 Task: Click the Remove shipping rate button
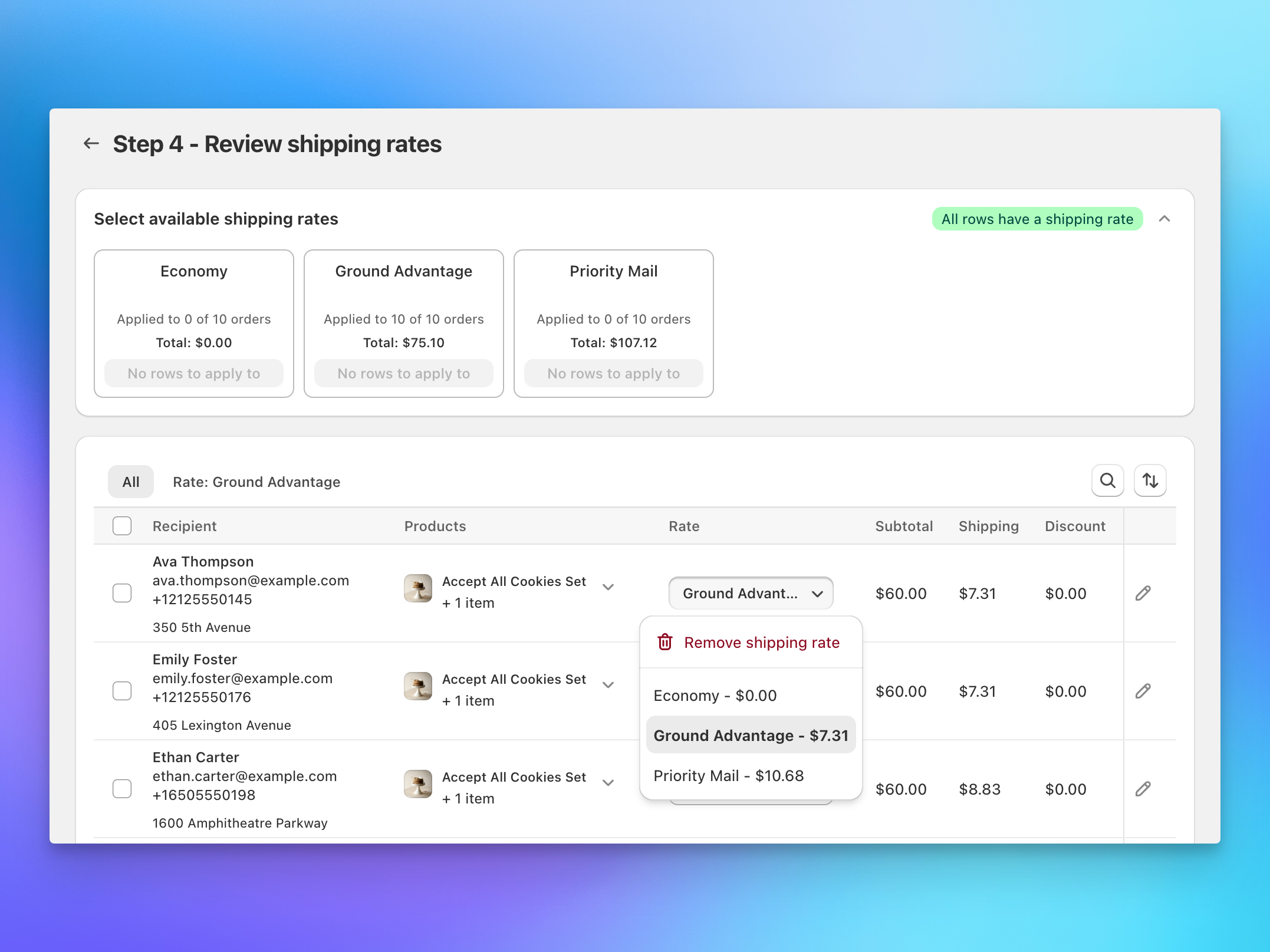[x=762, y=642]
